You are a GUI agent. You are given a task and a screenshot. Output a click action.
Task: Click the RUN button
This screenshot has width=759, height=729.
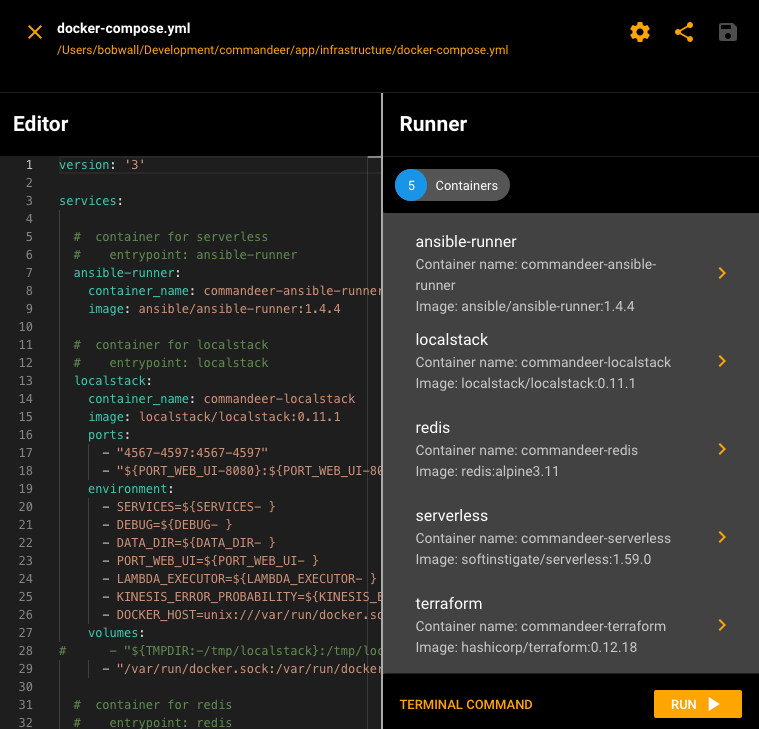tap(697, 704)
